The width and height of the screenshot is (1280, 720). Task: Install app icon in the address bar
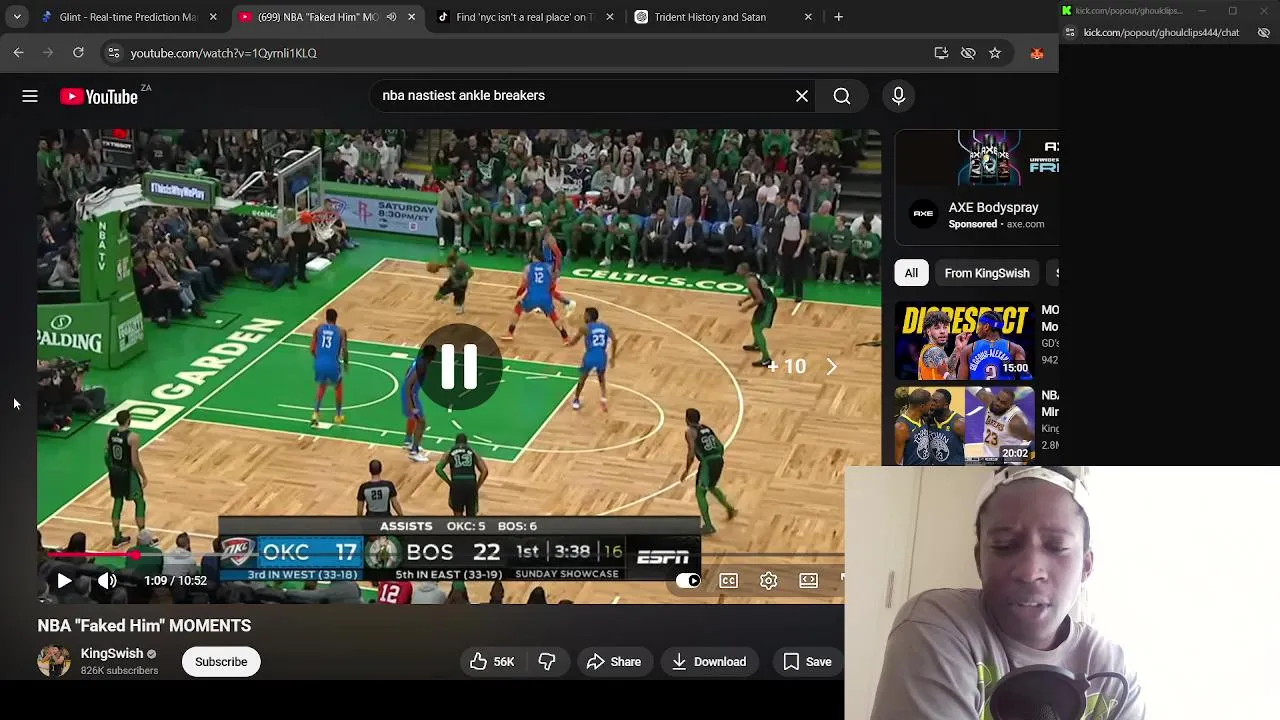(941, 53)
